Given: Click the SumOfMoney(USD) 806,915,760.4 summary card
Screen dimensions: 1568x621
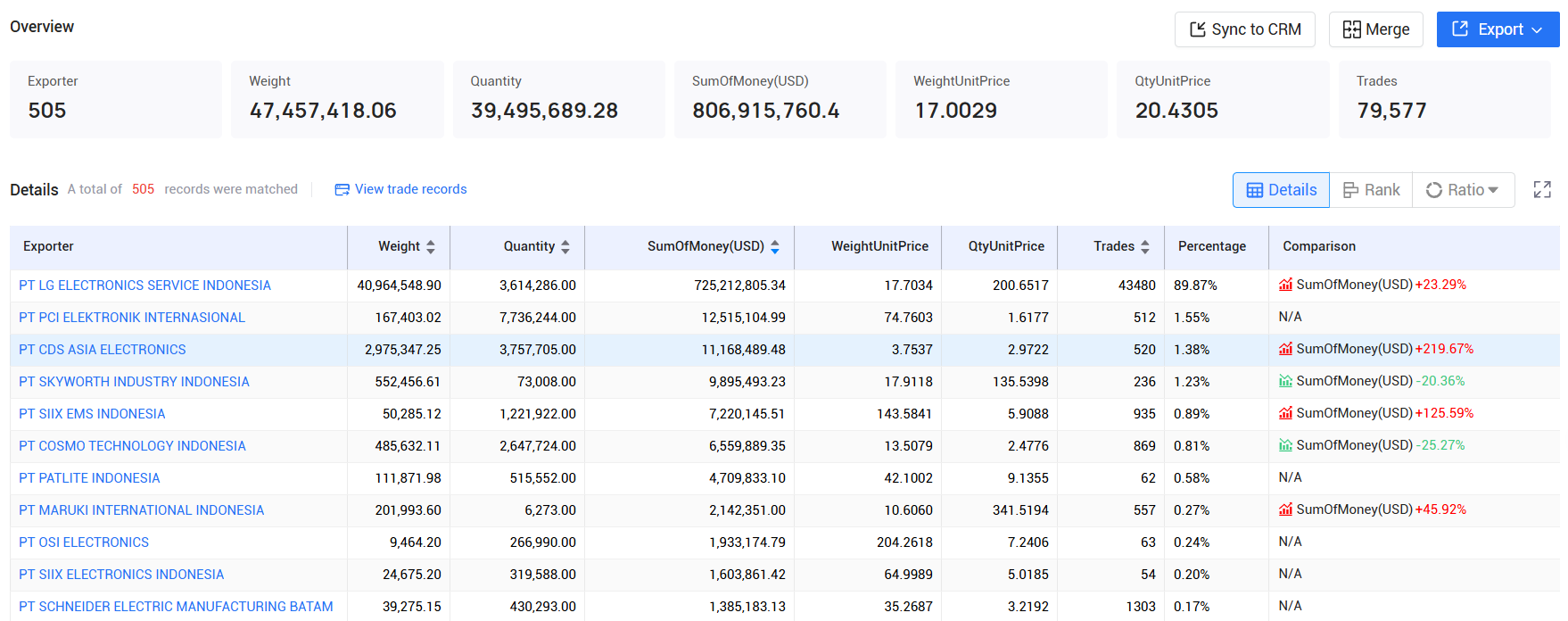Looking at the screenshot, I should (x=780, y=99).
